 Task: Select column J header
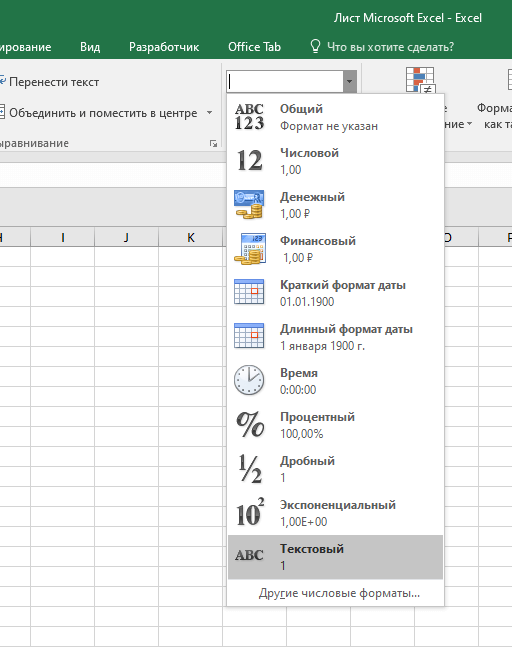pos(126,237)
